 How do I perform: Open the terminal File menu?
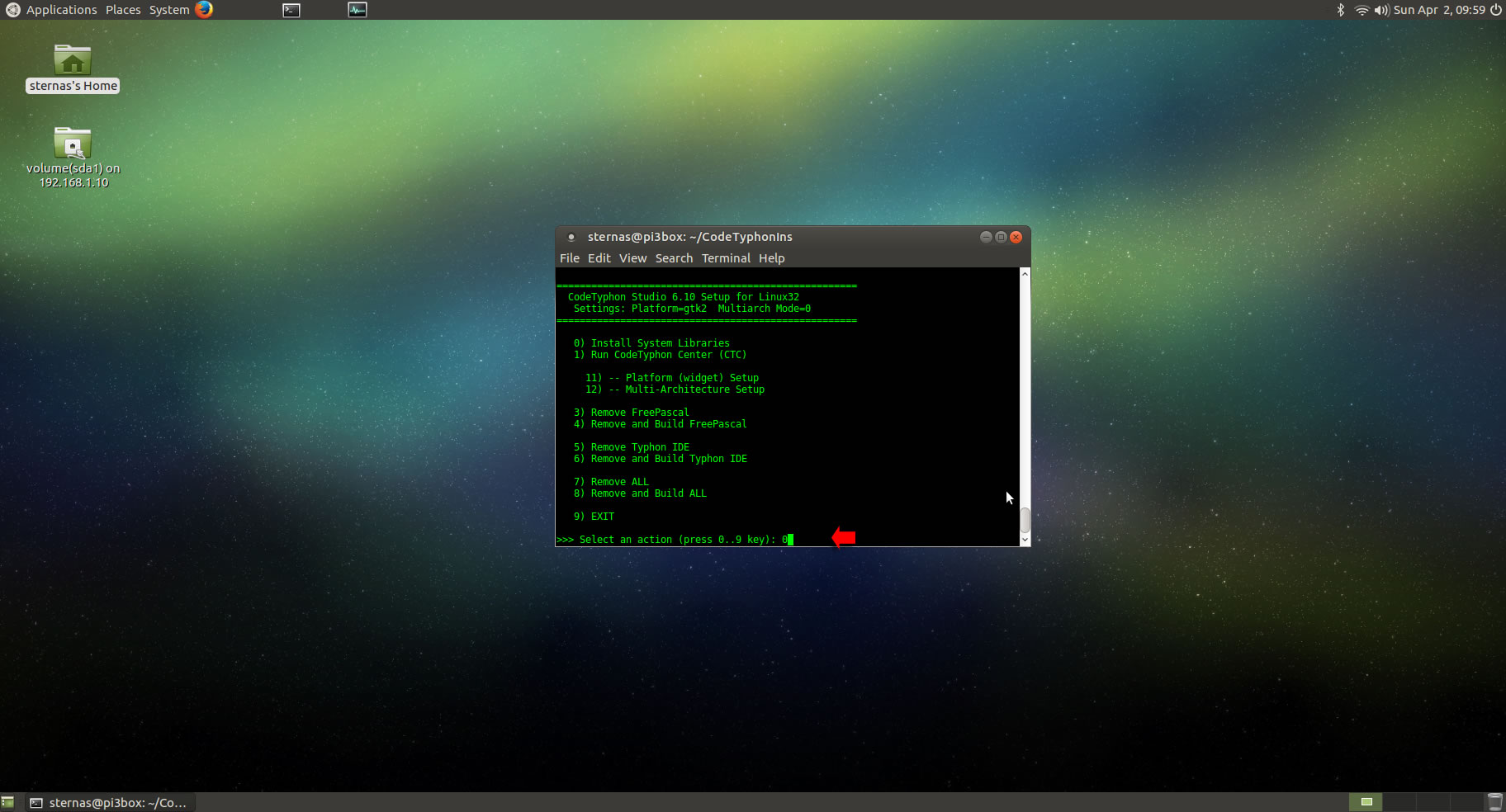click(570, 258)
